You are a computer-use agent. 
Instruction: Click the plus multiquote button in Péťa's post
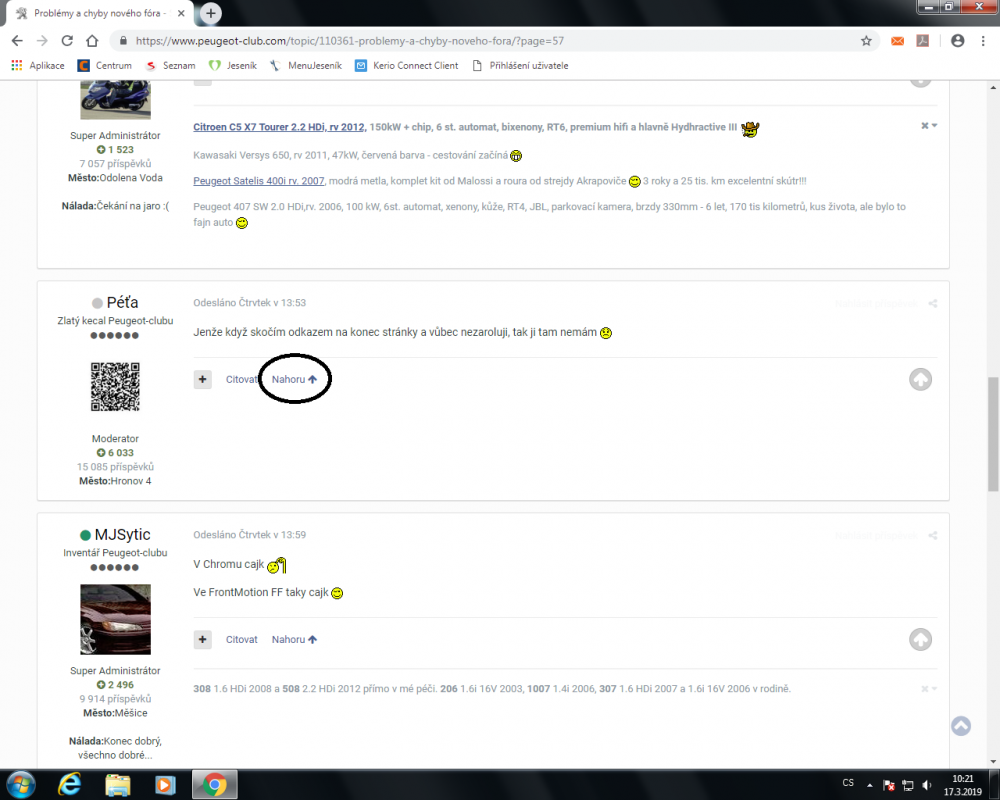click(203, 380)
